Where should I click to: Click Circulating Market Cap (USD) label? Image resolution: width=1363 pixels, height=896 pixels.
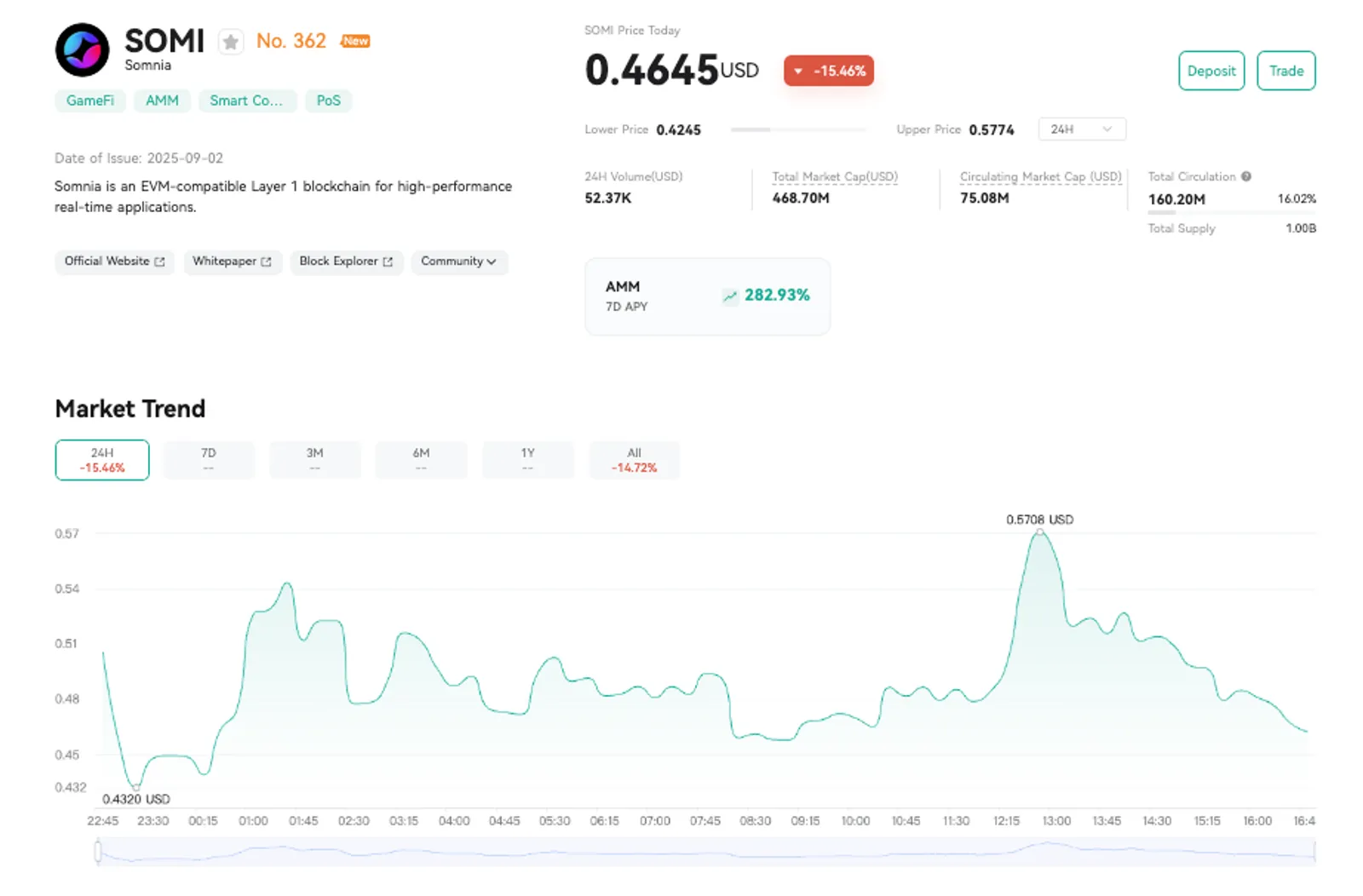pyautogui.click(x=1041, y=176)
